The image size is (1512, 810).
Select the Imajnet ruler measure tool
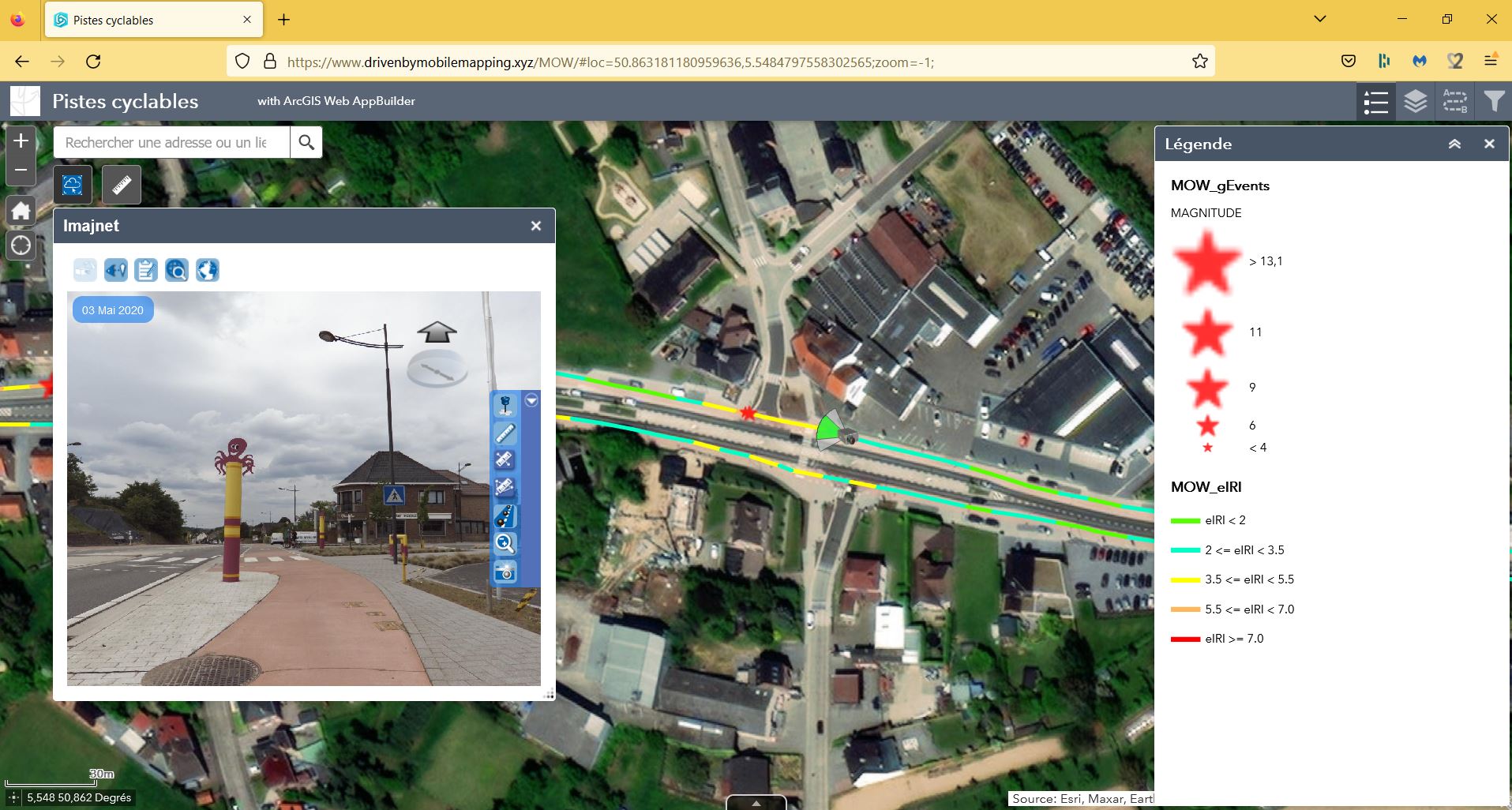click(505, 433)
